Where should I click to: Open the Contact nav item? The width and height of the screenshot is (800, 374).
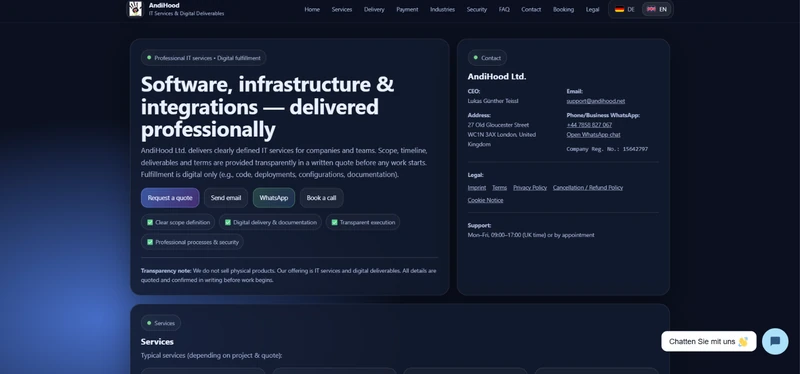click(531, 9)
